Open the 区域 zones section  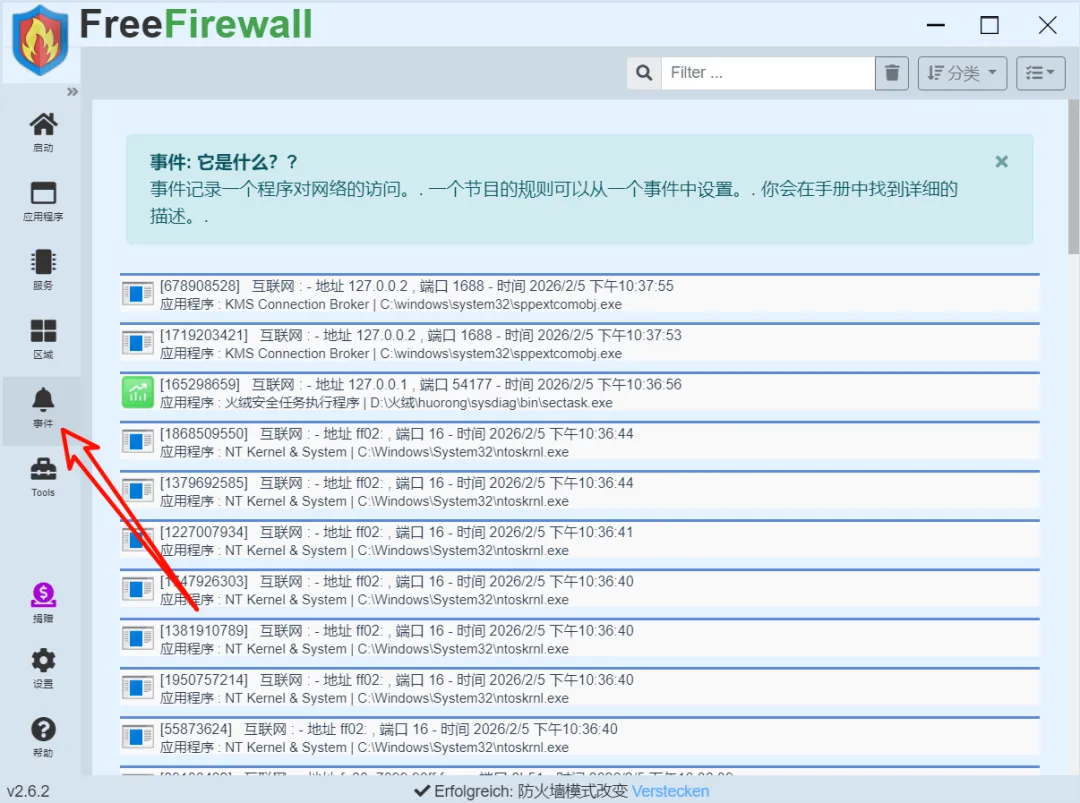tap(43, 339)
